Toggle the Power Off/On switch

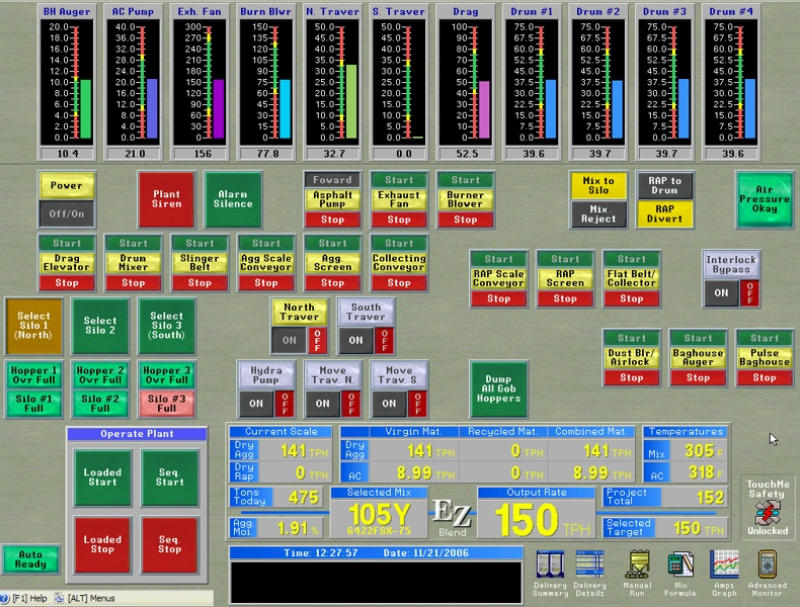[66, 212]
